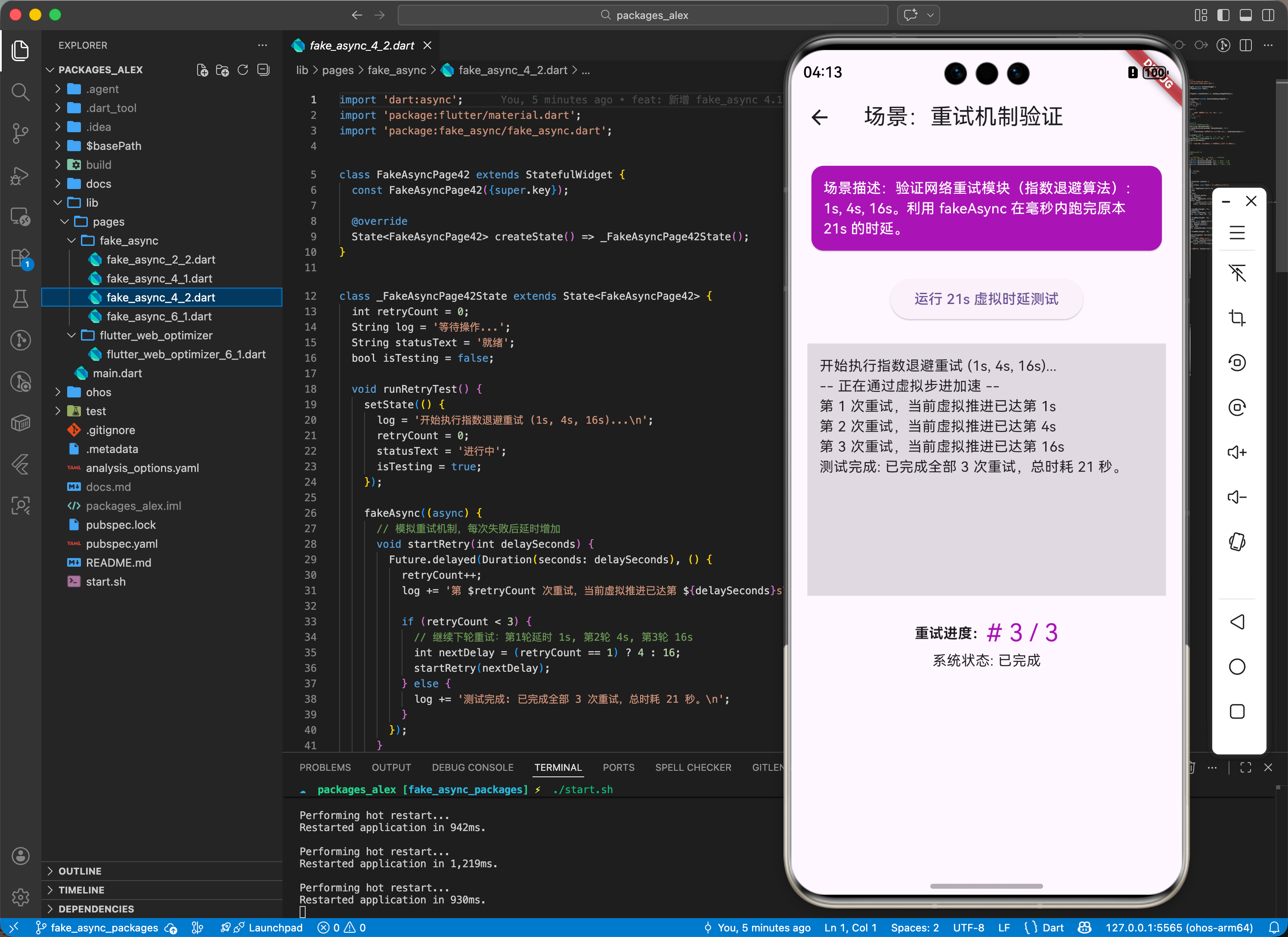
Task: Open the Extensions view
Action: 20,258
